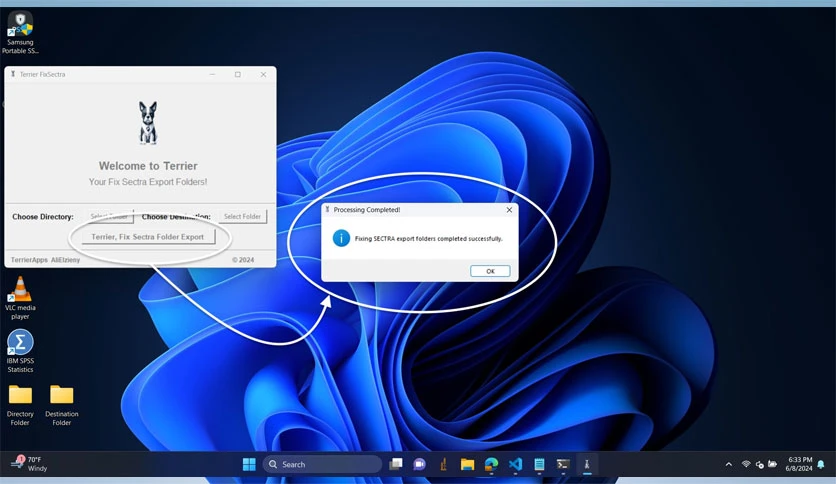Click the TerrierApps AliElzieny footer text
This screenshot has width=836, height=484.
(45, 260)
